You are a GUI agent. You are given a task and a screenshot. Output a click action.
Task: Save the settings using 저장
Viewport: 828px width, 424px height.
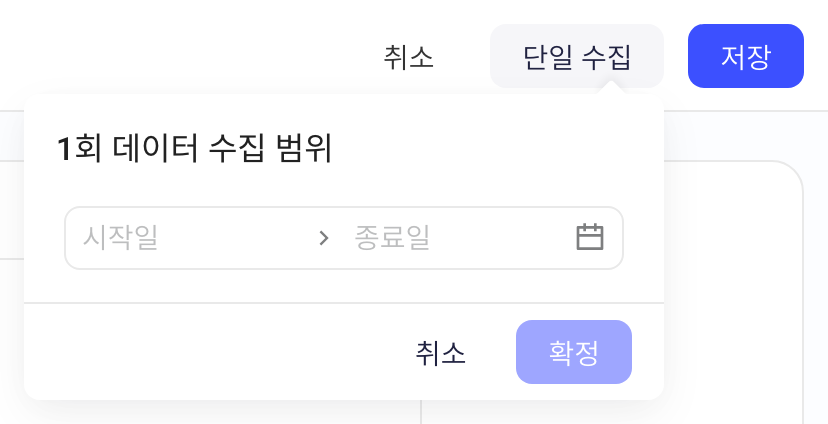click(746, 56)
